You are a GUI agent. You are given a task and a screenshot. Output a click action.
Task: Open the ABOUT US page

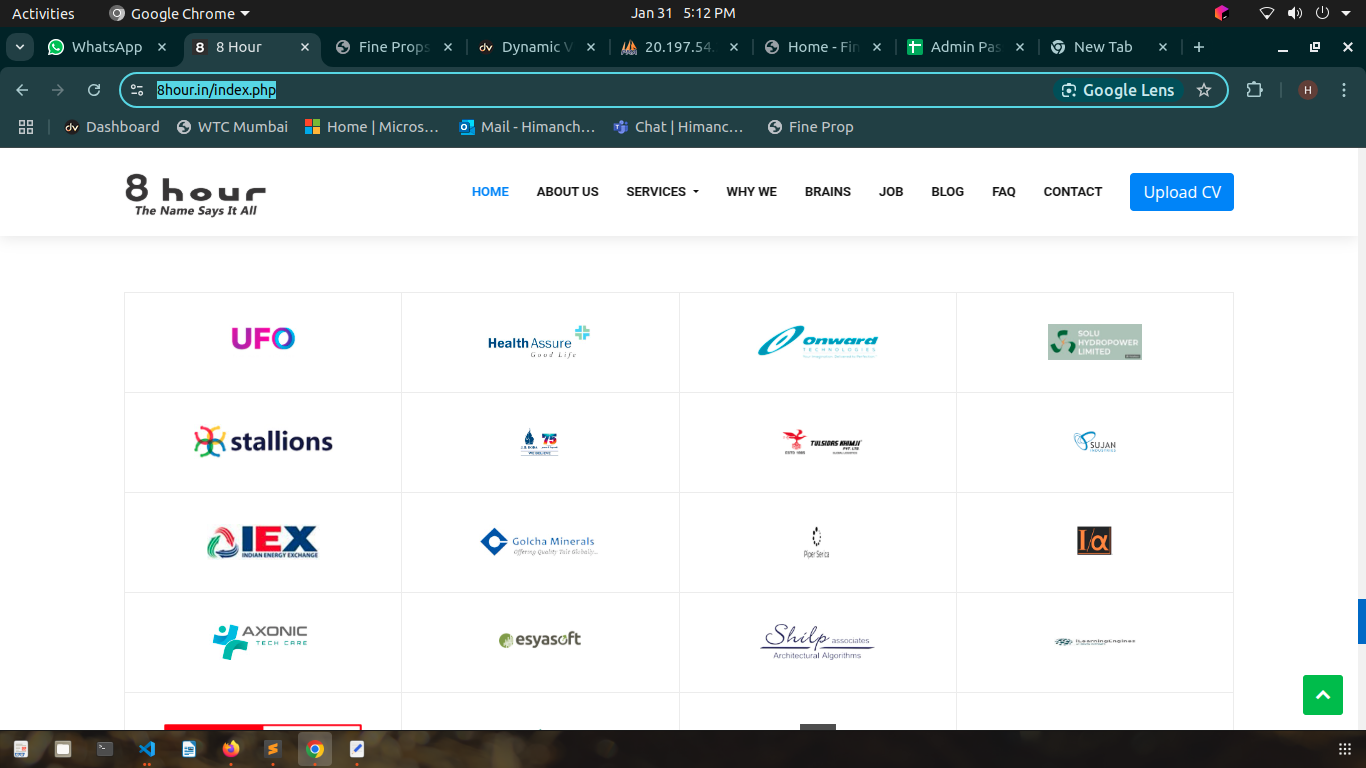click(567, 192)
